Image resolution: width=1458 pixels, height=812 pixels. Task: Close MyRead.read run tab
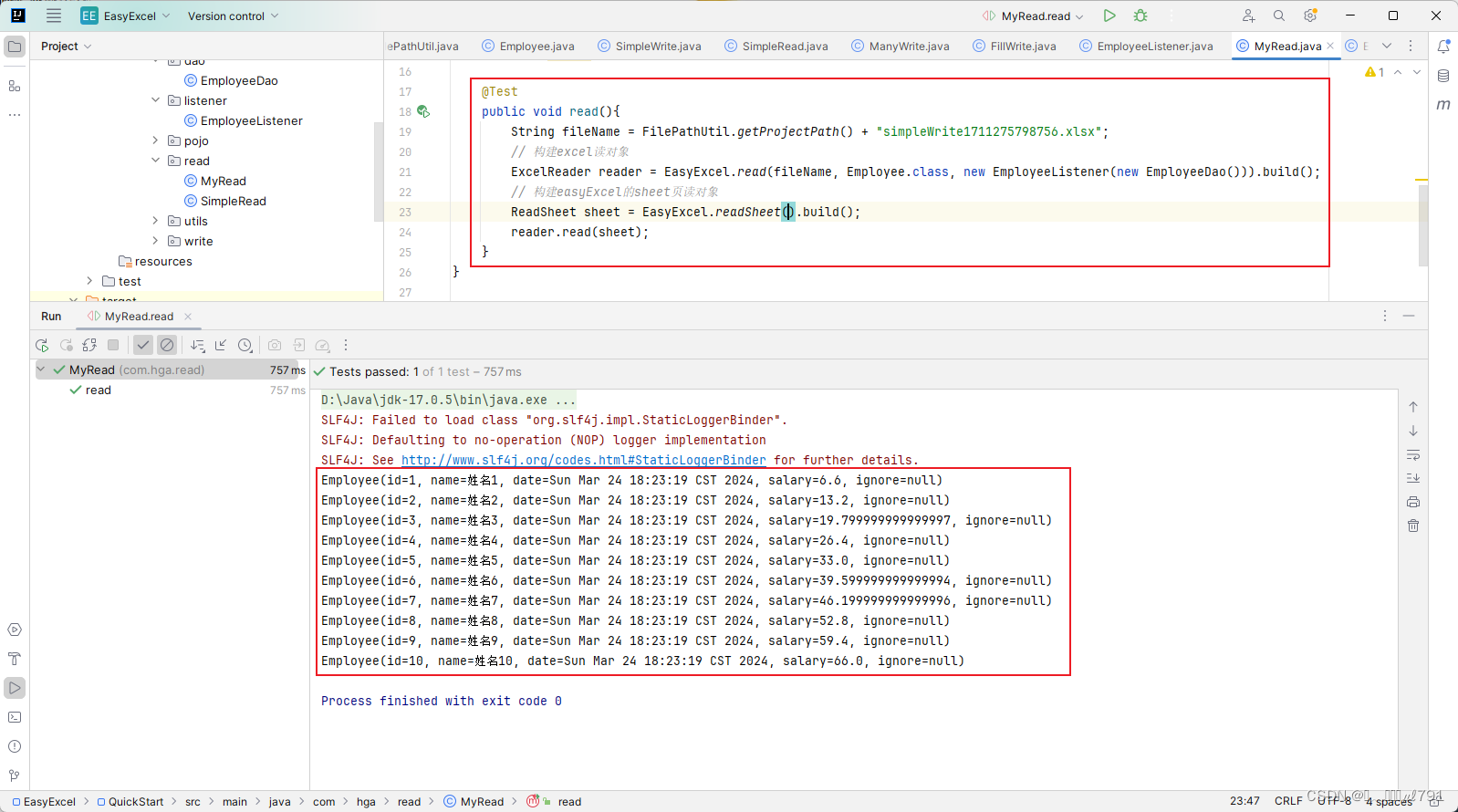point(188,317)
